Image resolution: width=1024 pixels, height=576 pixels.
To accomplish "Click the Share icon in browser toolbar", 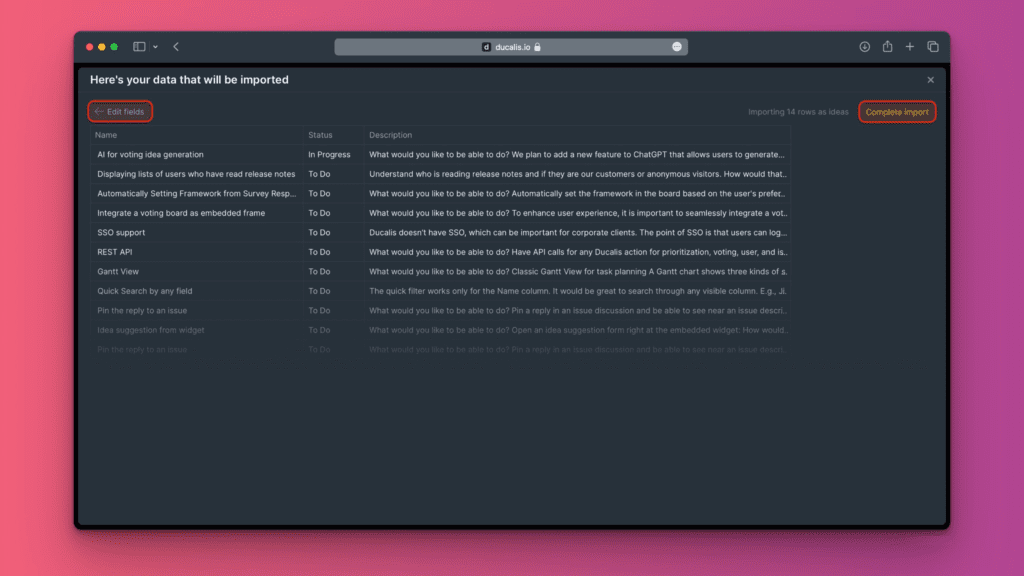I will (887, 47).
